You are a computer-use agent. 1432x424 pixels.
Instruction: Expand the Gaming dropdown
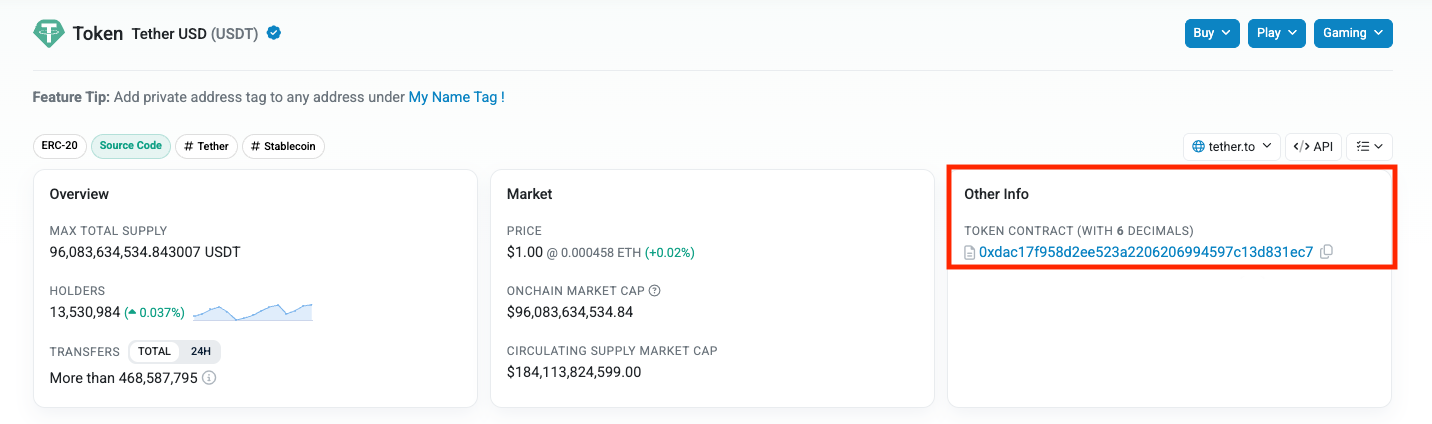[x=1353, y=33]
